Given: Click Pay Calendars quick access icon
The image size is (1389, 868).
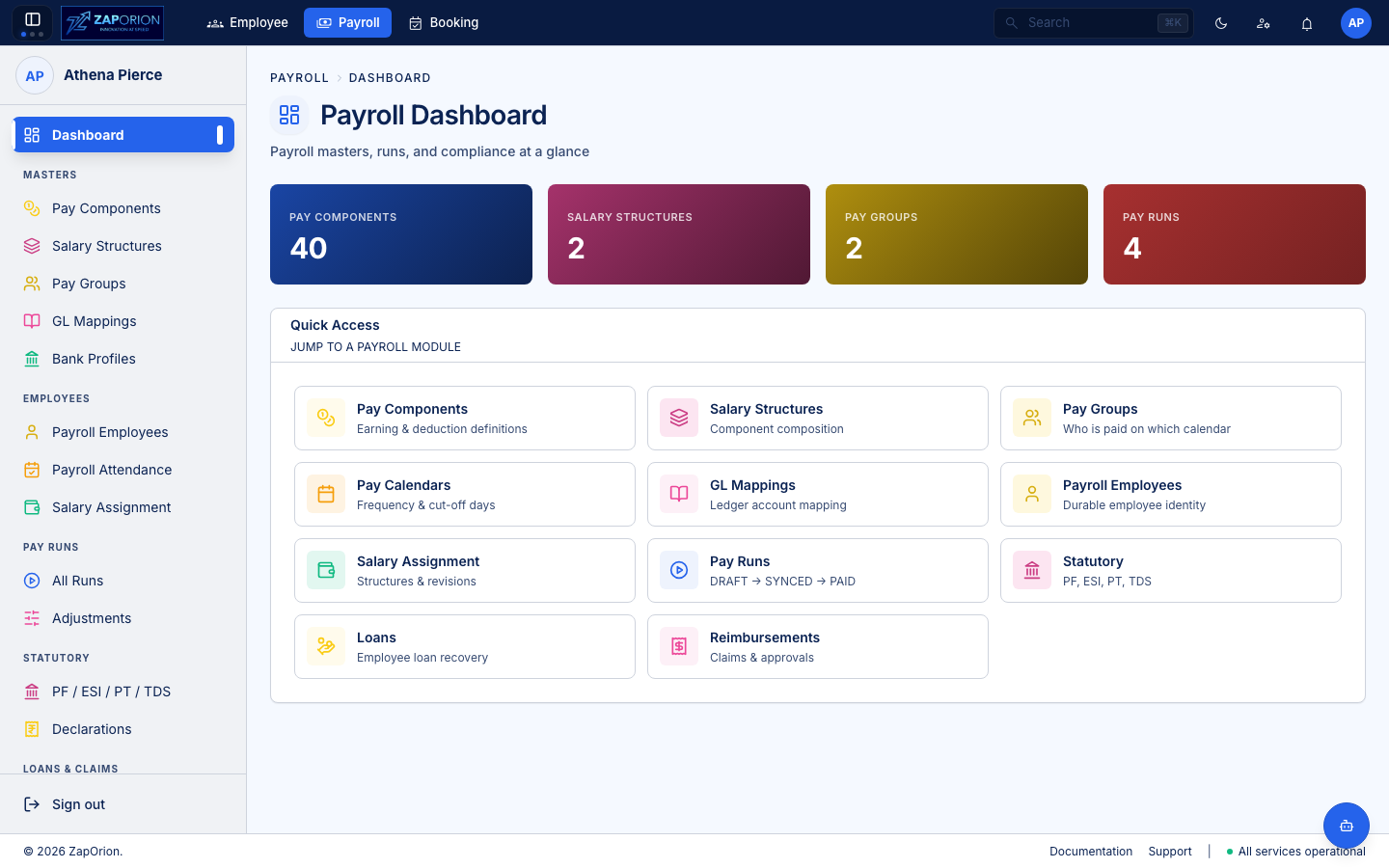Looking at the screenshot, I should coord(326,494).
